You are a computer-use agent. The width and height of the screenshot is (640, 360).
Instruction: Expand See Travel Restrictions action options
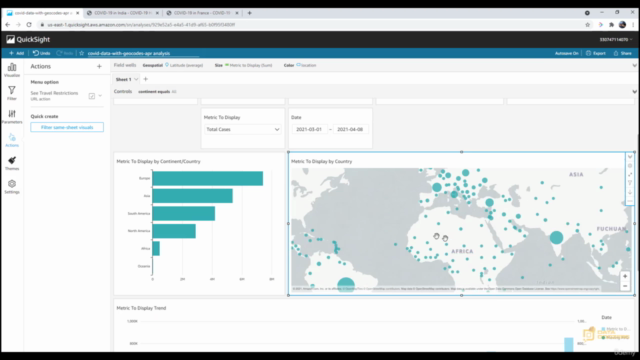pyautogui.click(x=100, y=96)
